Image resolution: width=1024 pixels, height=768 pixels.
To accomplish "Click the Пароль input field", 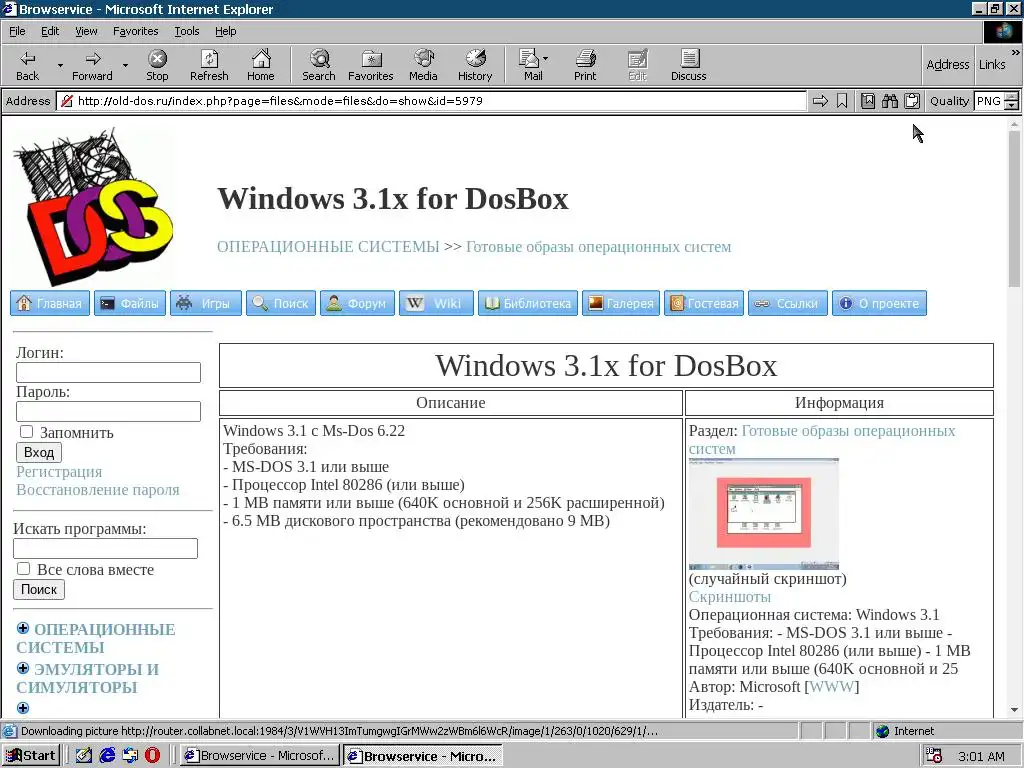I will coord(108,411).
